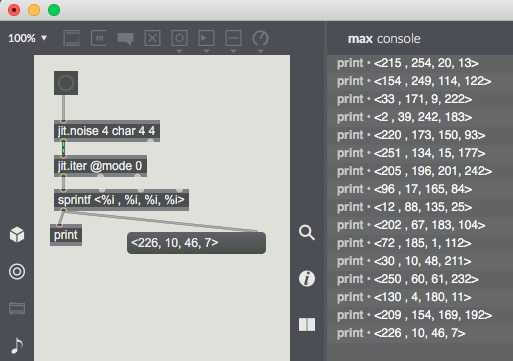513x361 pixels.
Task: Select the jit.iter @mode 0 object
Action: (100, 166)
